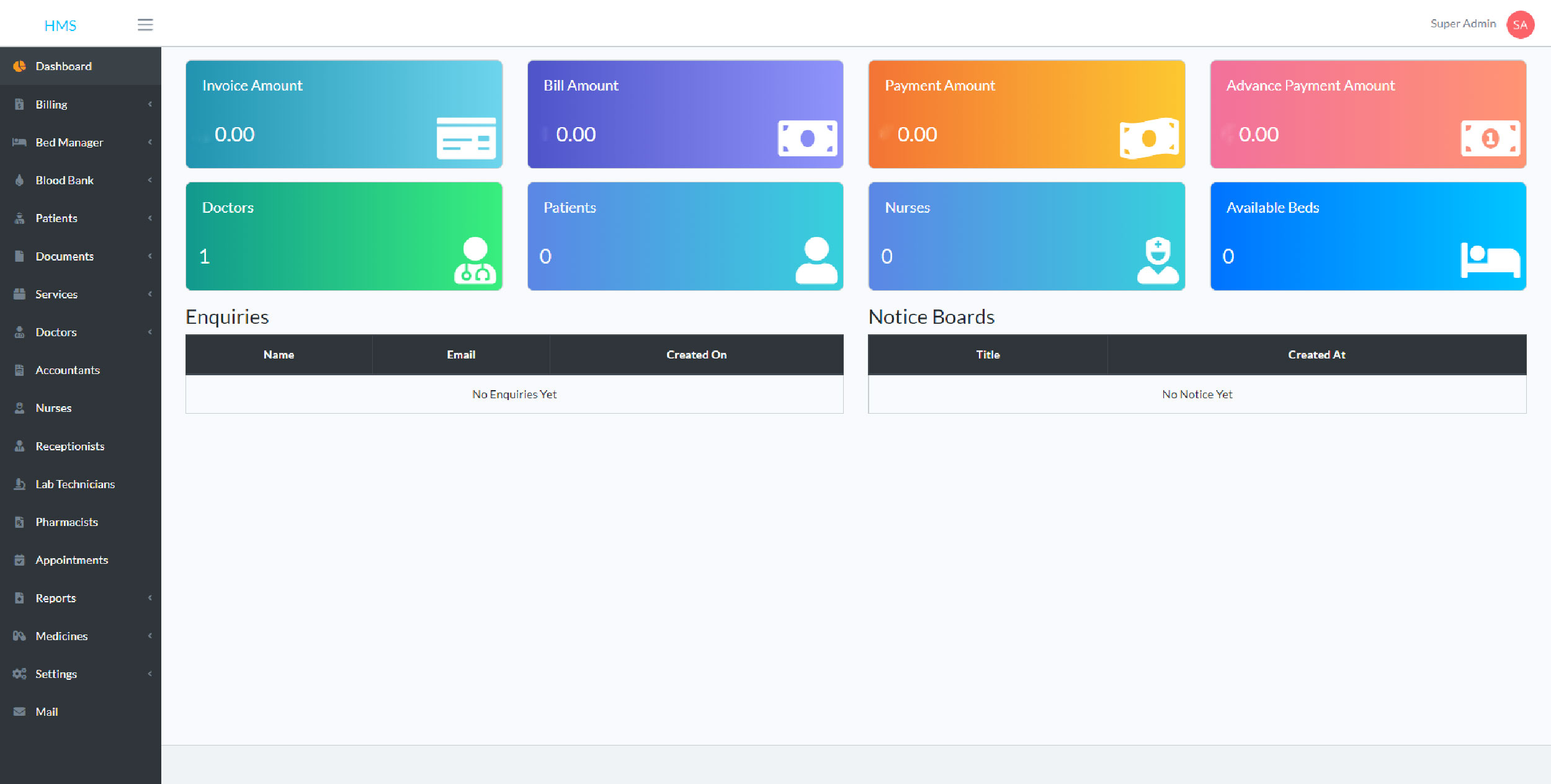The height and width of the screenshot is (784, 1551).
Task: Expand the Bed Manager submenu chevron
Action: 150,142
